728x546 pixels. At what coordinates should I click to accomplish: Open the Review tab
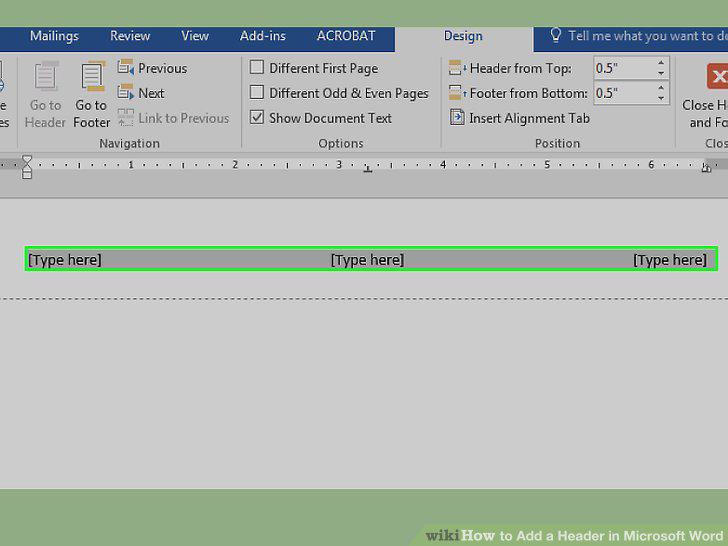coord(130,36)
